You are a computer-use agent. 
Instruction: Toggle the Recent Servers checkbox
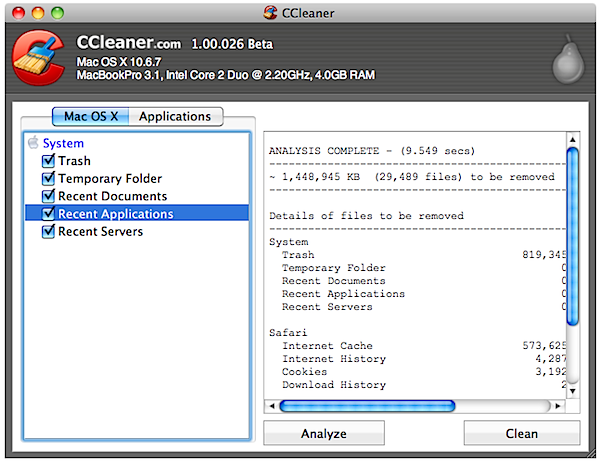point(48,232)
